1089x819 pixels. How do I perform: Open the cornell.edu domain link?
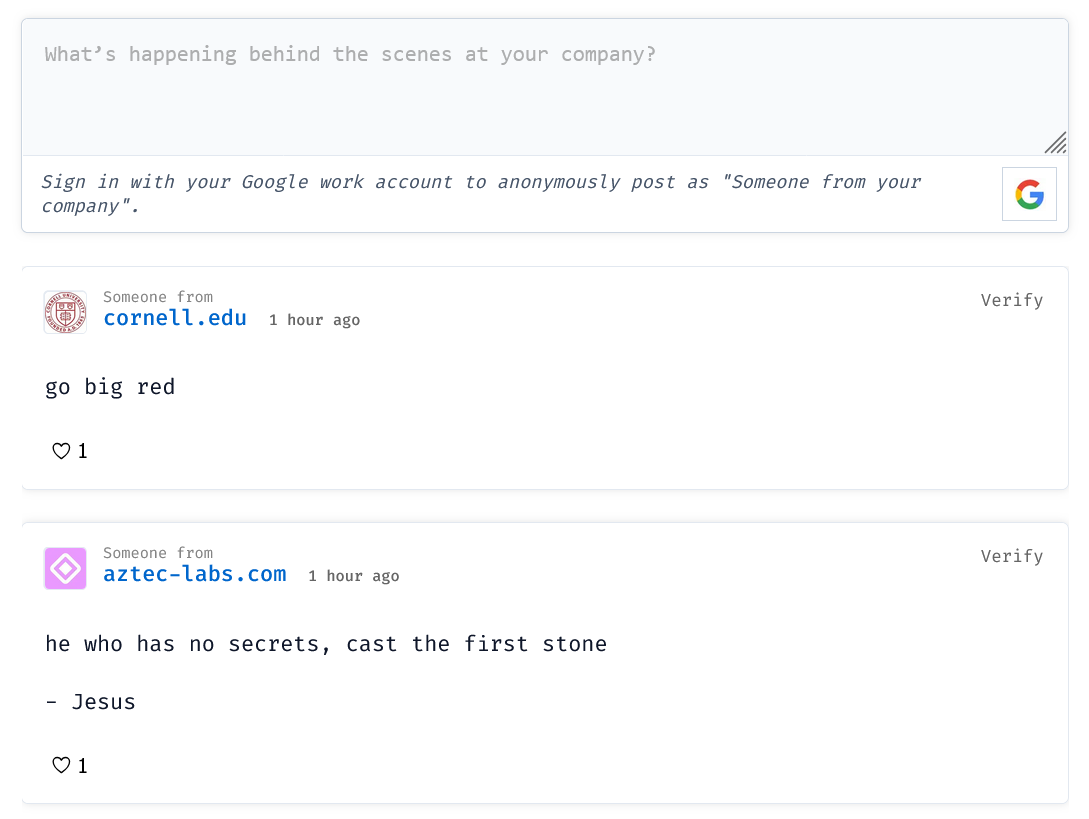click(175, 318)
